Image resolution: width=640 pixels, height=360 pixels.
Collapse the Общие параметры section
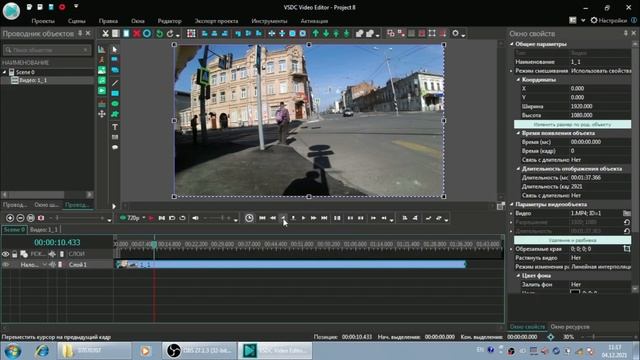(x=512, y=44)
